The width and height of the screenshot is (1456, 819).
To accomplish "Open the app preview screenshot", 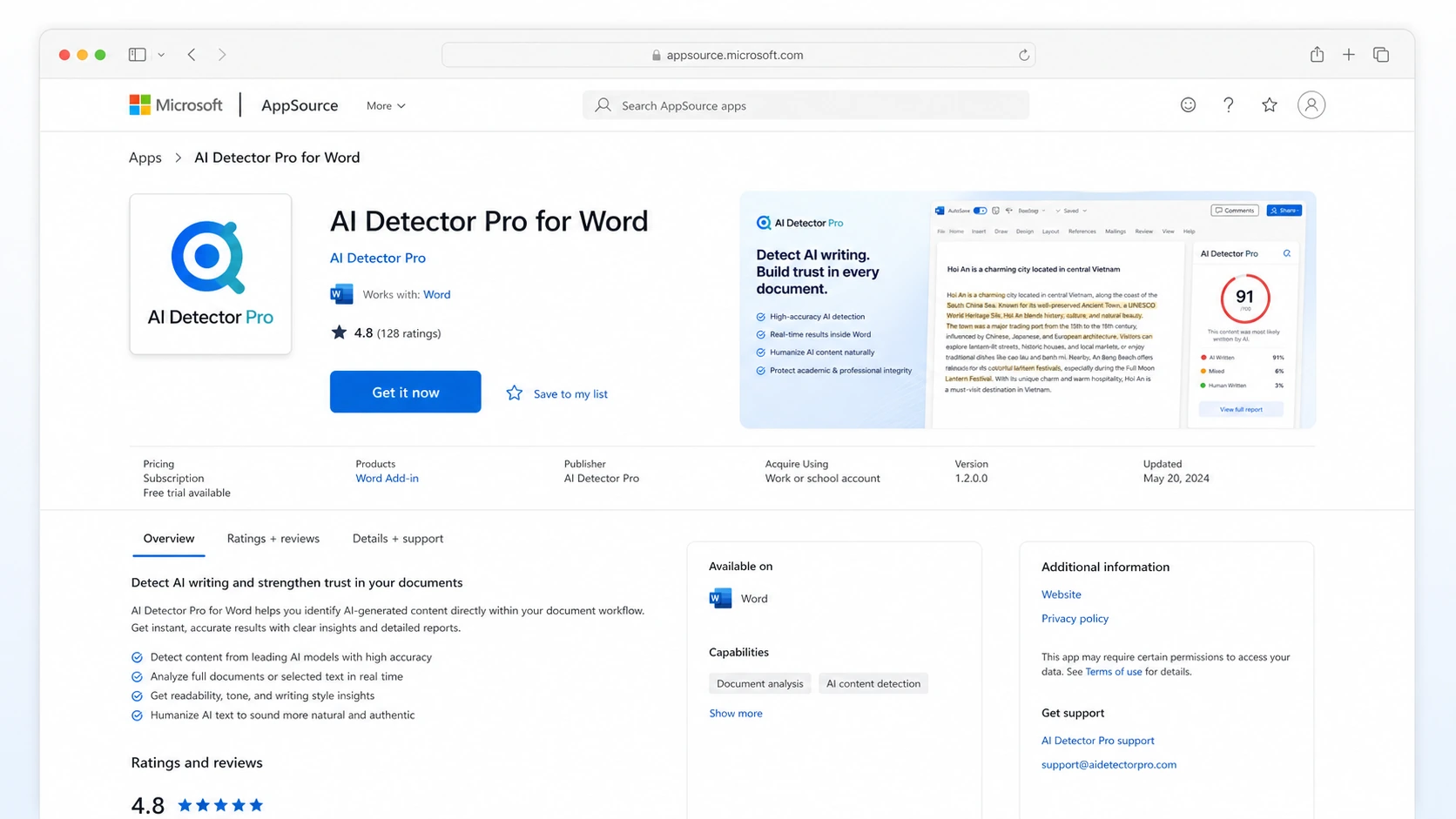I will 1028,310.
